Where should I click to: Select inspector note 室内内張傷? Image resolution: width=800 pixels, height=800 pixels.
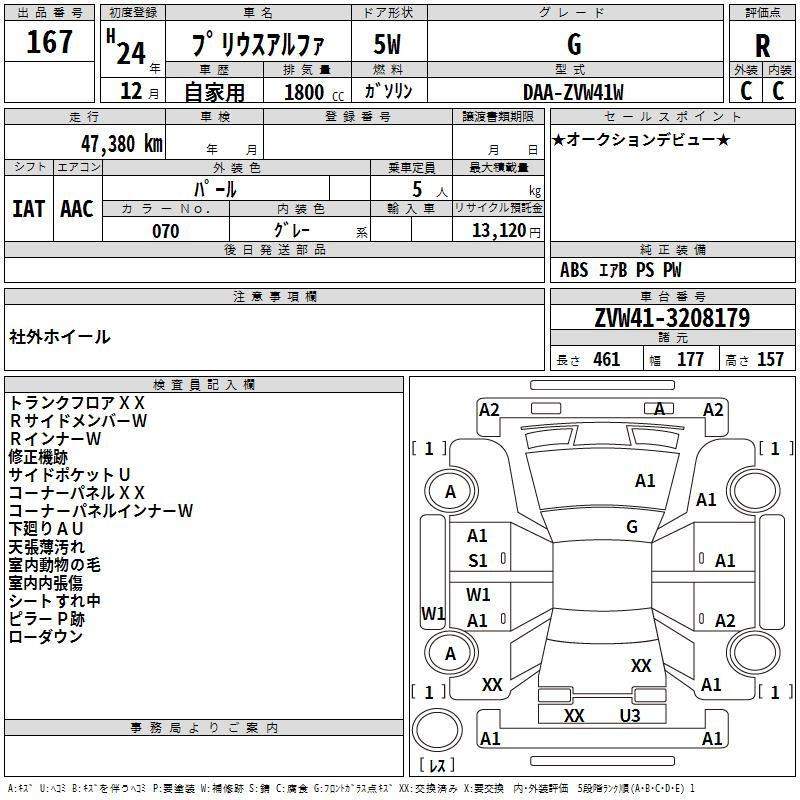click(x=46, y=583)
